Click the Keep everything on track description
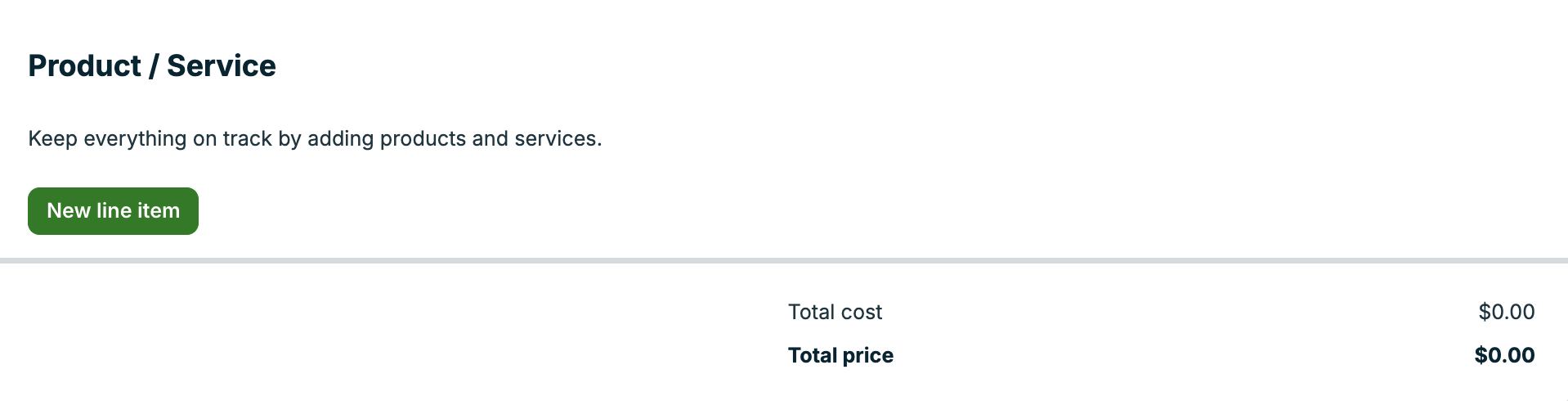The height and width of the screenshot is (401, 1568). [x=315, y=139]
